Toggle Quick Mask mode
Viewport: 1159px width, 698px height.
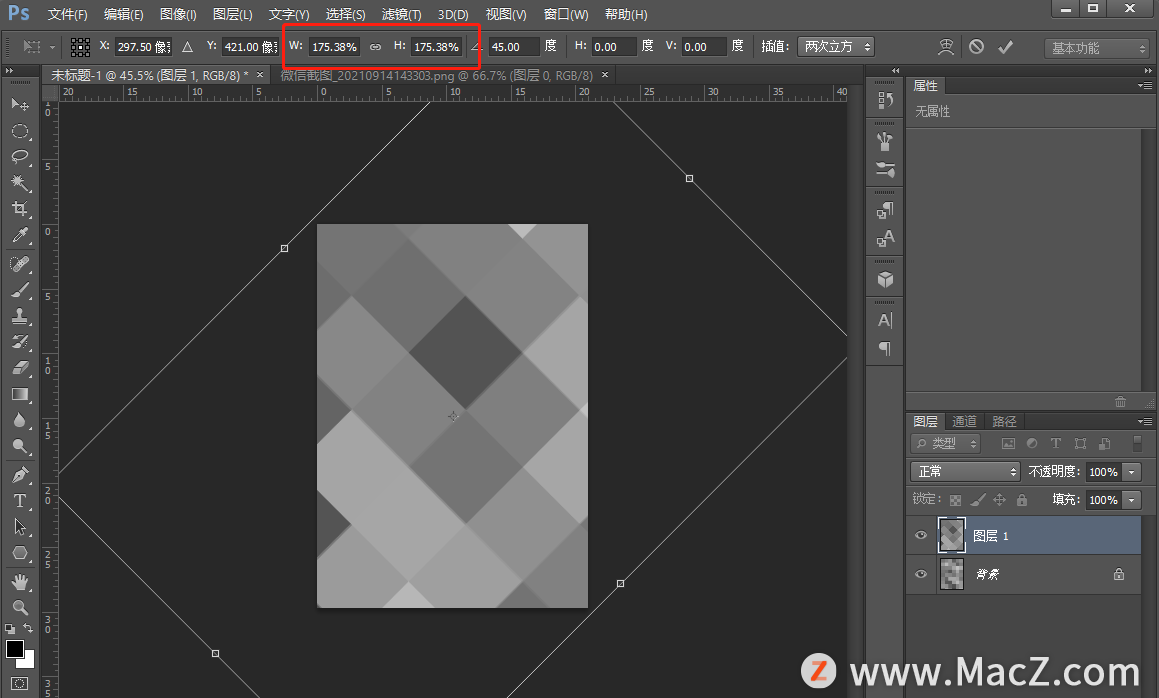tap(20, 683)
